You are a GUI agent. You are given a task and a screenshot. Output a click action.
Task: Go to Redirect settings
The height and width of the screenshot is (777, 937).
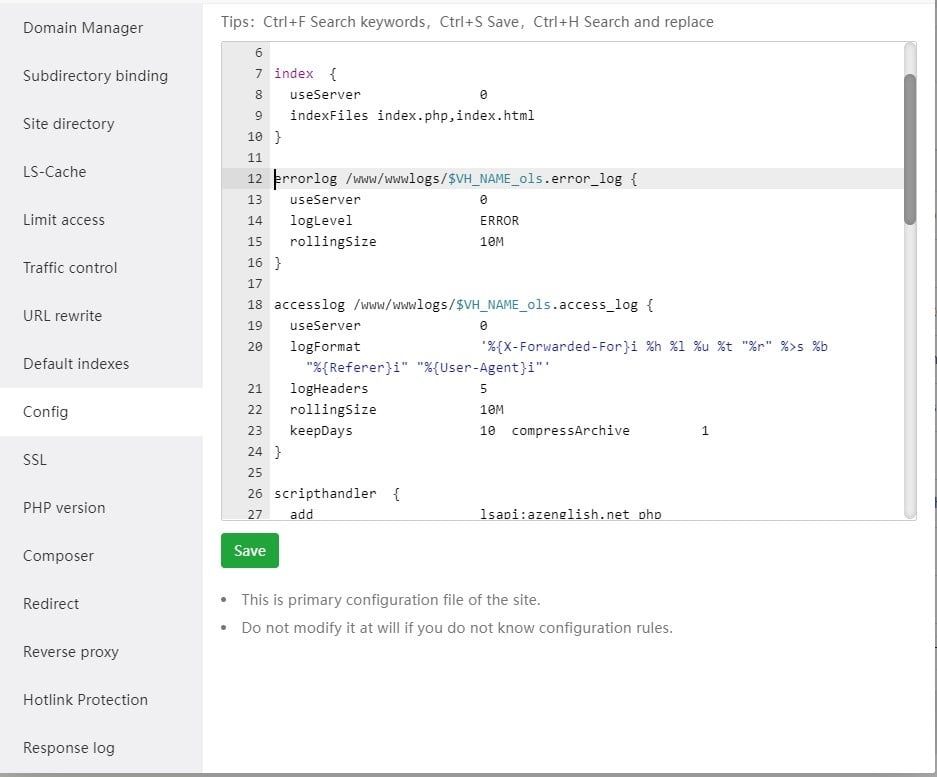point(51,604)
